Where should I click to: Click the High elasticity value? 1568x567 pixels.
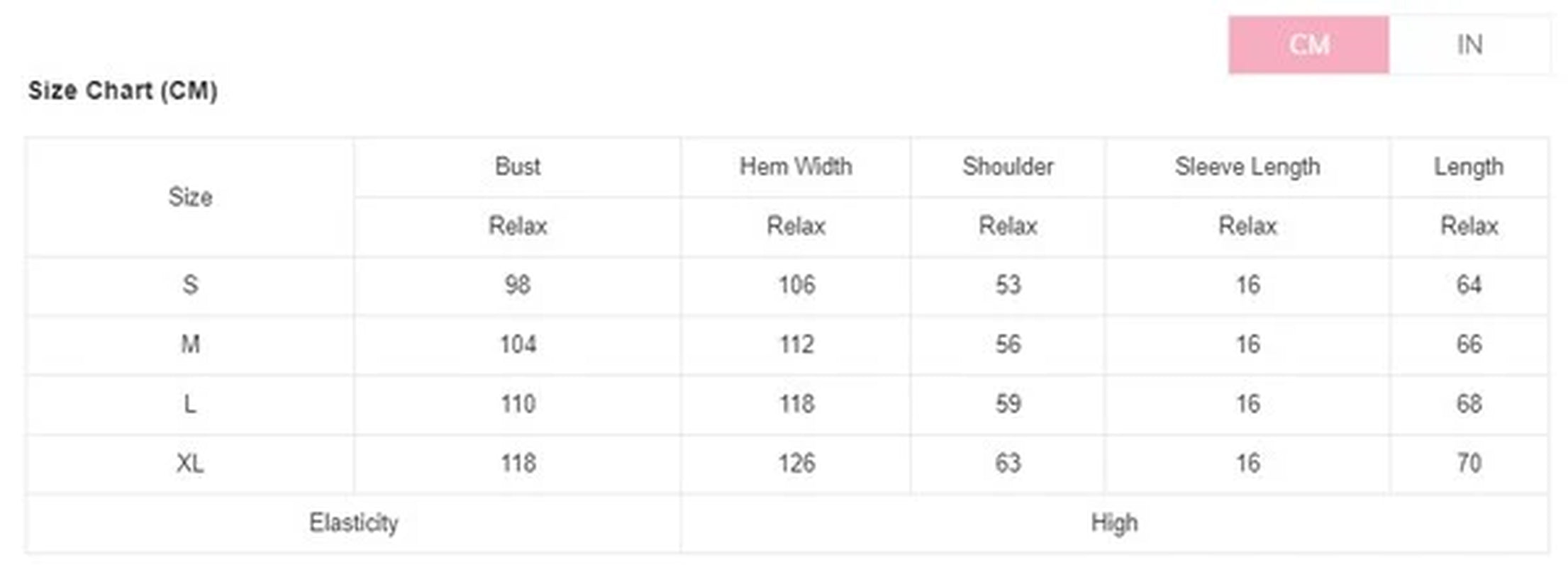tap(1114, 523)
